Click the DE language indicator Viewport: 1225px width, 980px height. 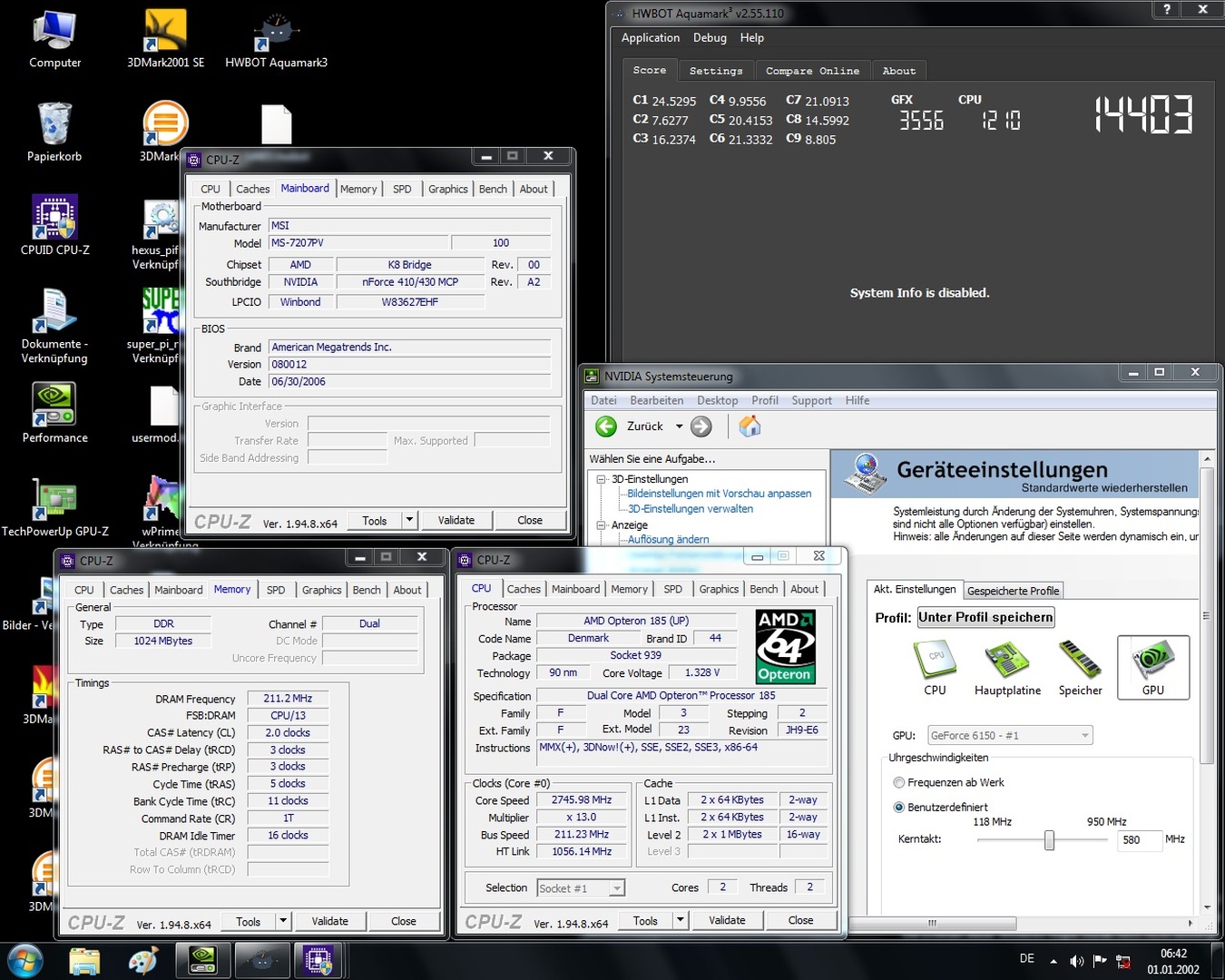pos(1027,958)
